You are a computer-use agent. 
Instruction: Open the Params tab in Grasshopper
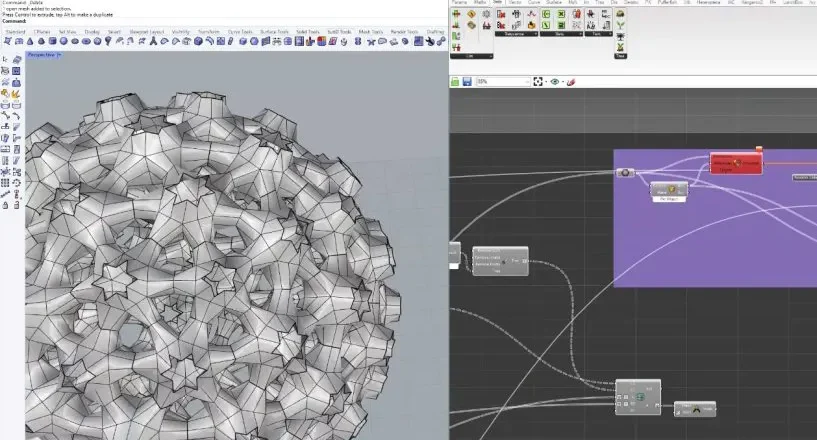[459, 3]
